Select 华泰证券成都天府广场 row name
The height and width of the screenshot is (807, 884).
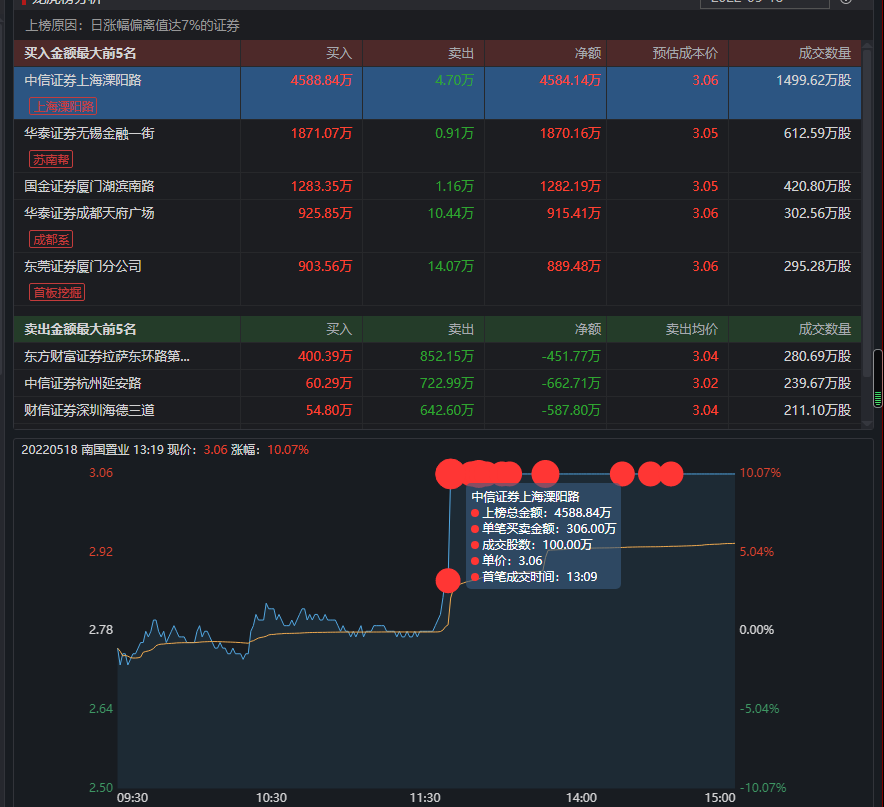point(89,214)
